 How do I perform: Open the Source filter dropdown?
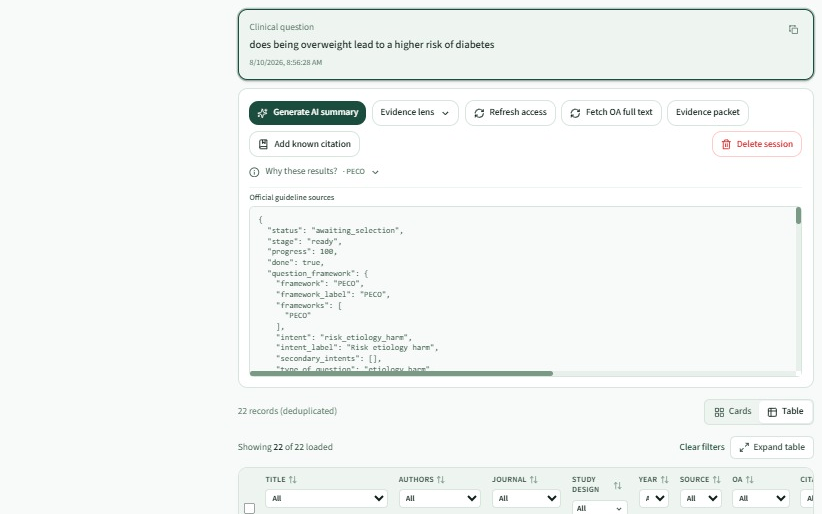click(x=700, y=499)
